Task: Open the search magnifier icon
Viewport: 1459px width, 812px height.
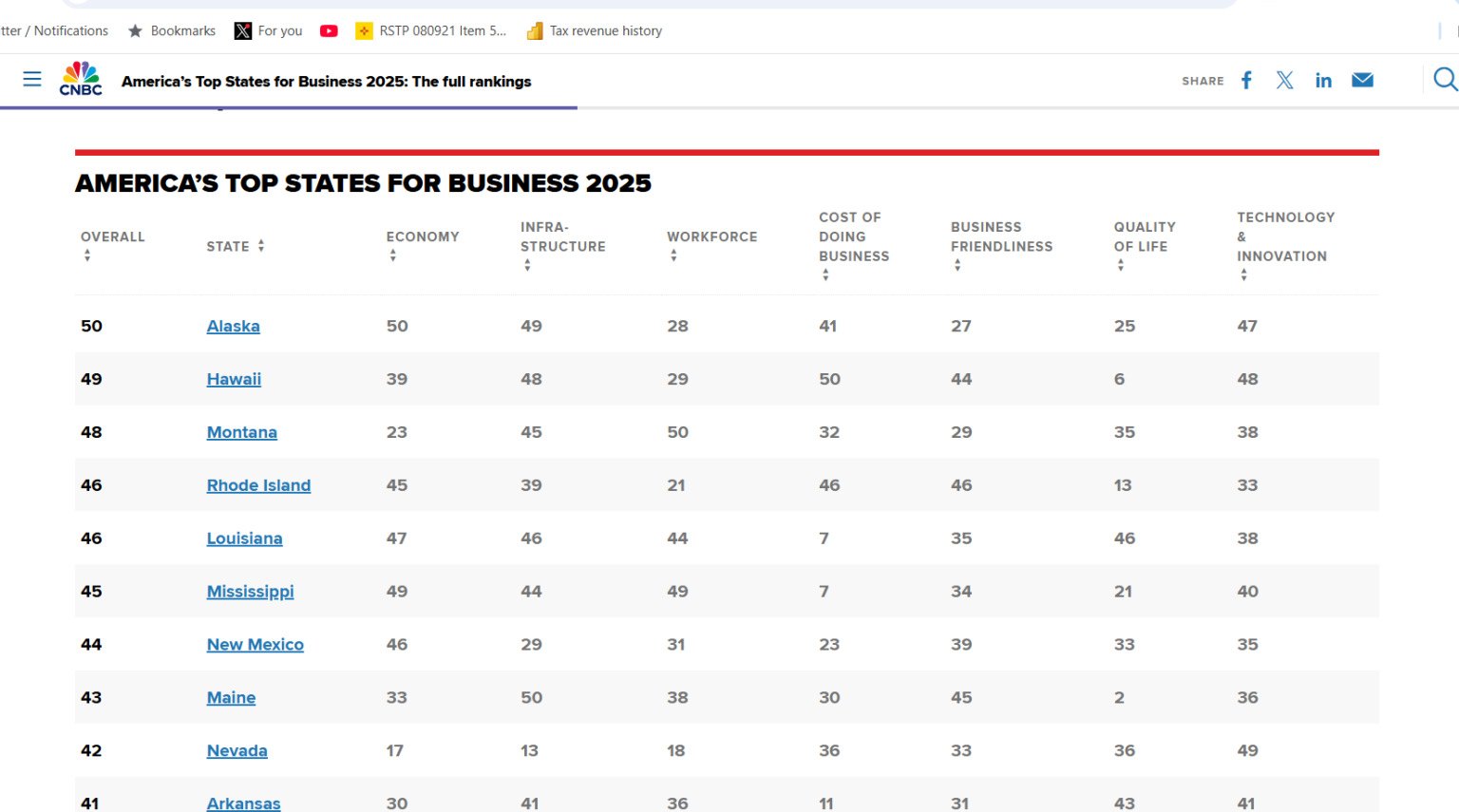Action: [x=1444, y=80]
